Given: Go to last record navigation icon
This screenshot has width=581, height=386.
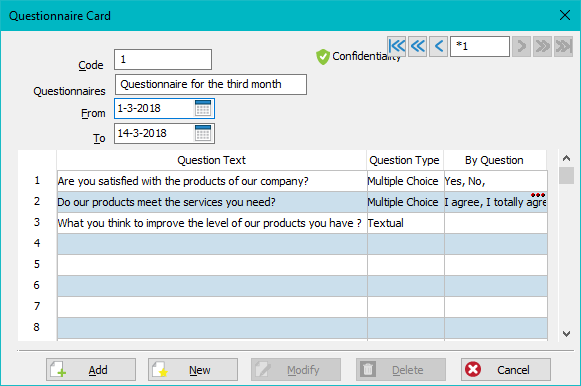Looking at the screenshot, I should coord(564,46).
